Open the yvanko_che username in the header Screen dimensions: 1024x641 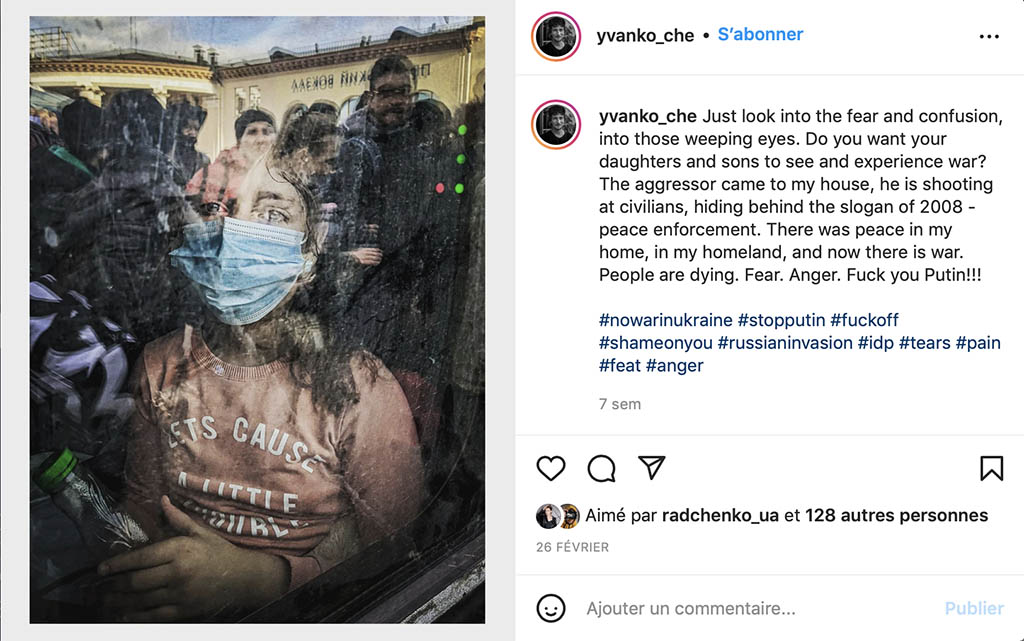click(645, 35)
